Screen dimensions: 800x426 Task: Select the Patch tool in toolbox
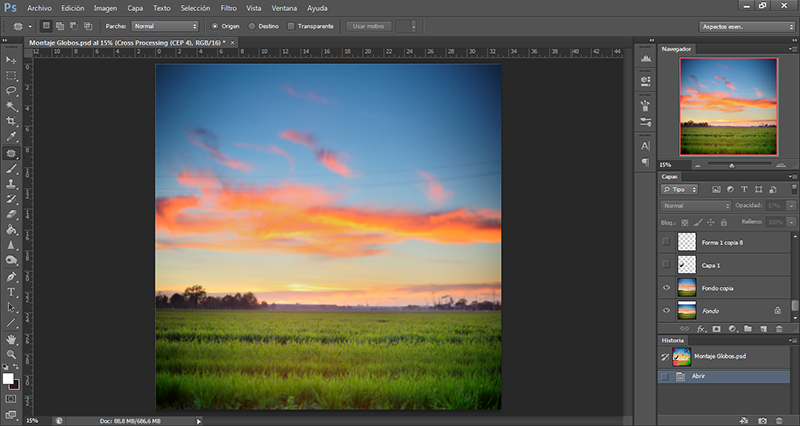[x=11, y=153]
